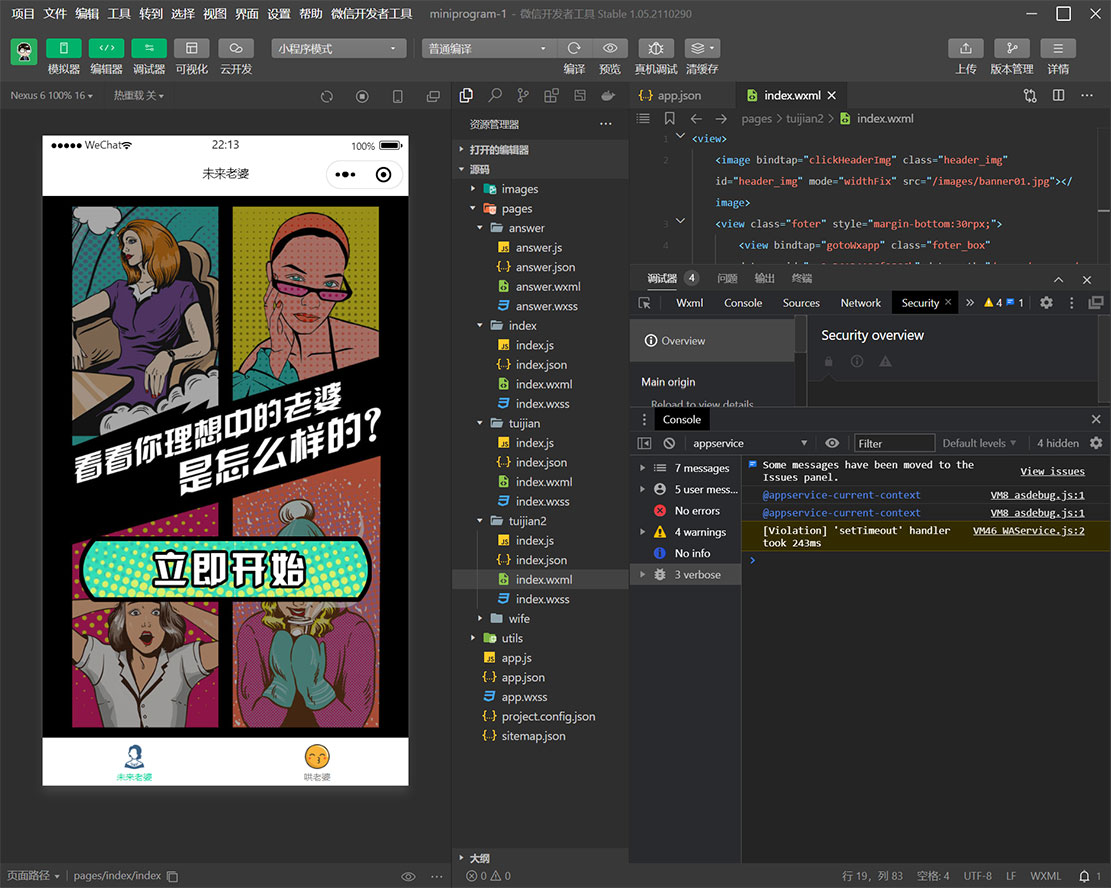Click the compile refresh icon
This screenshot has width=1111, height=888.
coord(574,49)
